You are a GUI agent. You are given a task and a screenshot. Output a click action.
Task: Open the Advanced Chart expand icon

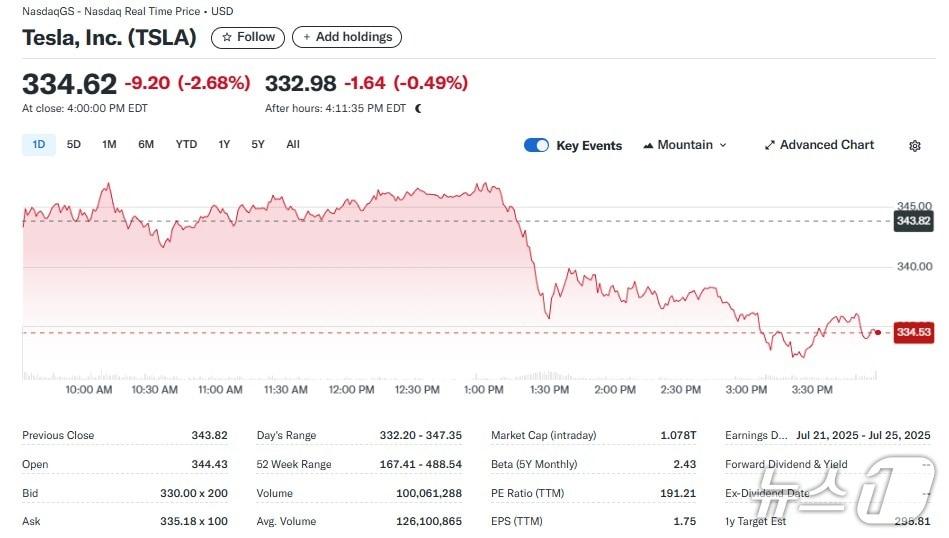click(770, 146)
